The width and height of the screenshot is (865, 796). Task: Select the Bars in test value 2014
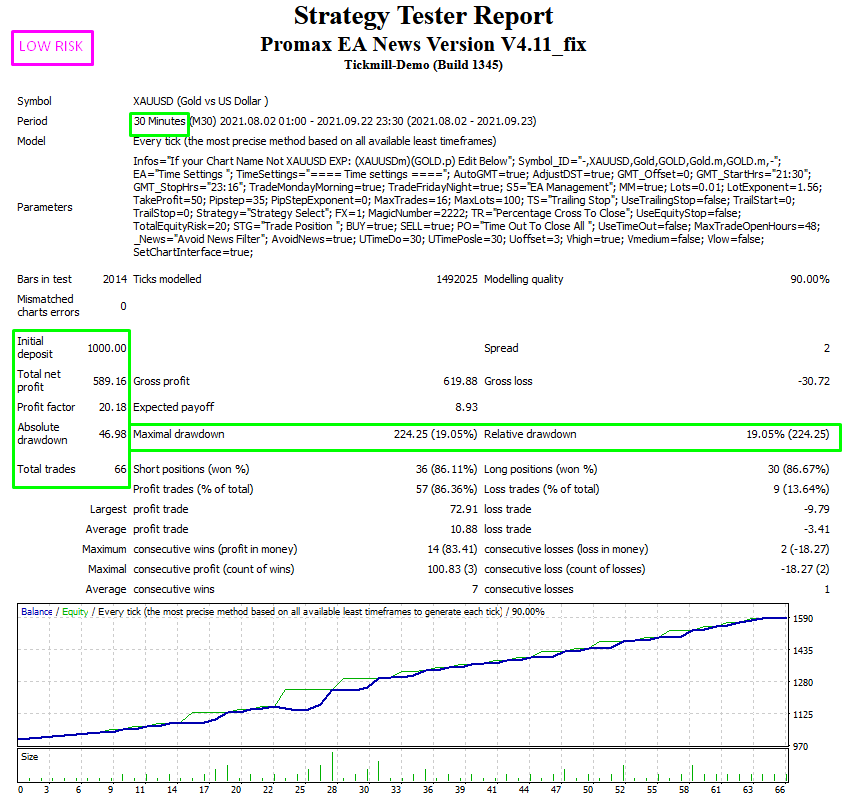click(x=115, y=280)
